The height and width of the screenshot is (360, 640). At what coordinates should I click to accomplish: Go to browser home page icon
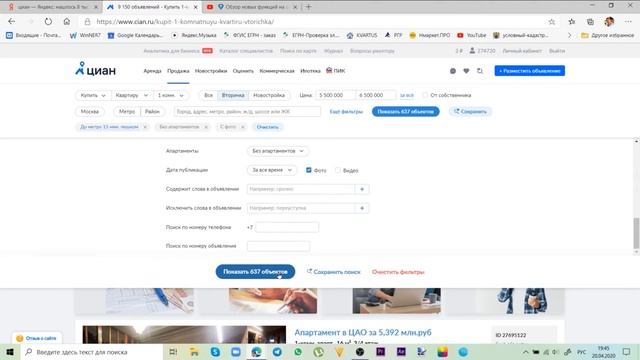click(x=67, y=22)
